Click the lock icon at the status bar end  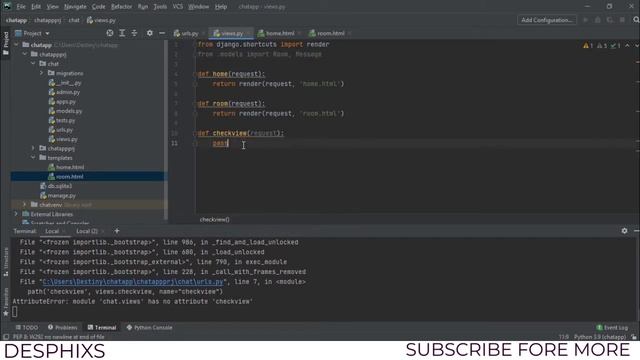pos(633,337)
